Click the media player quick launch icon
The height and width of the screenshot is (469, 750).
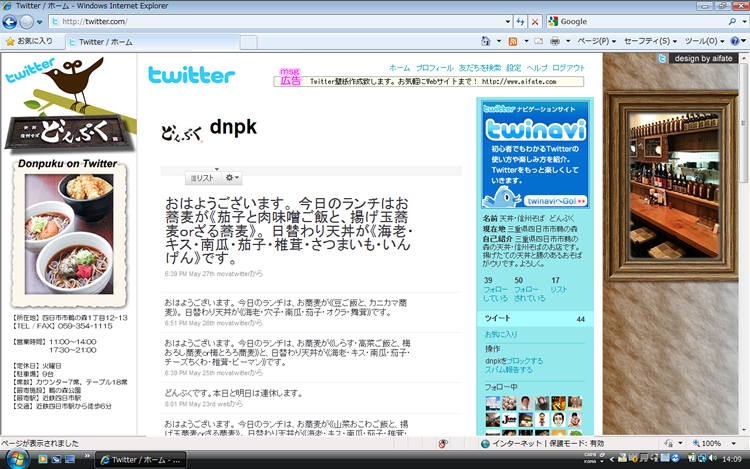pyautogui.click(x=43, y=459)
